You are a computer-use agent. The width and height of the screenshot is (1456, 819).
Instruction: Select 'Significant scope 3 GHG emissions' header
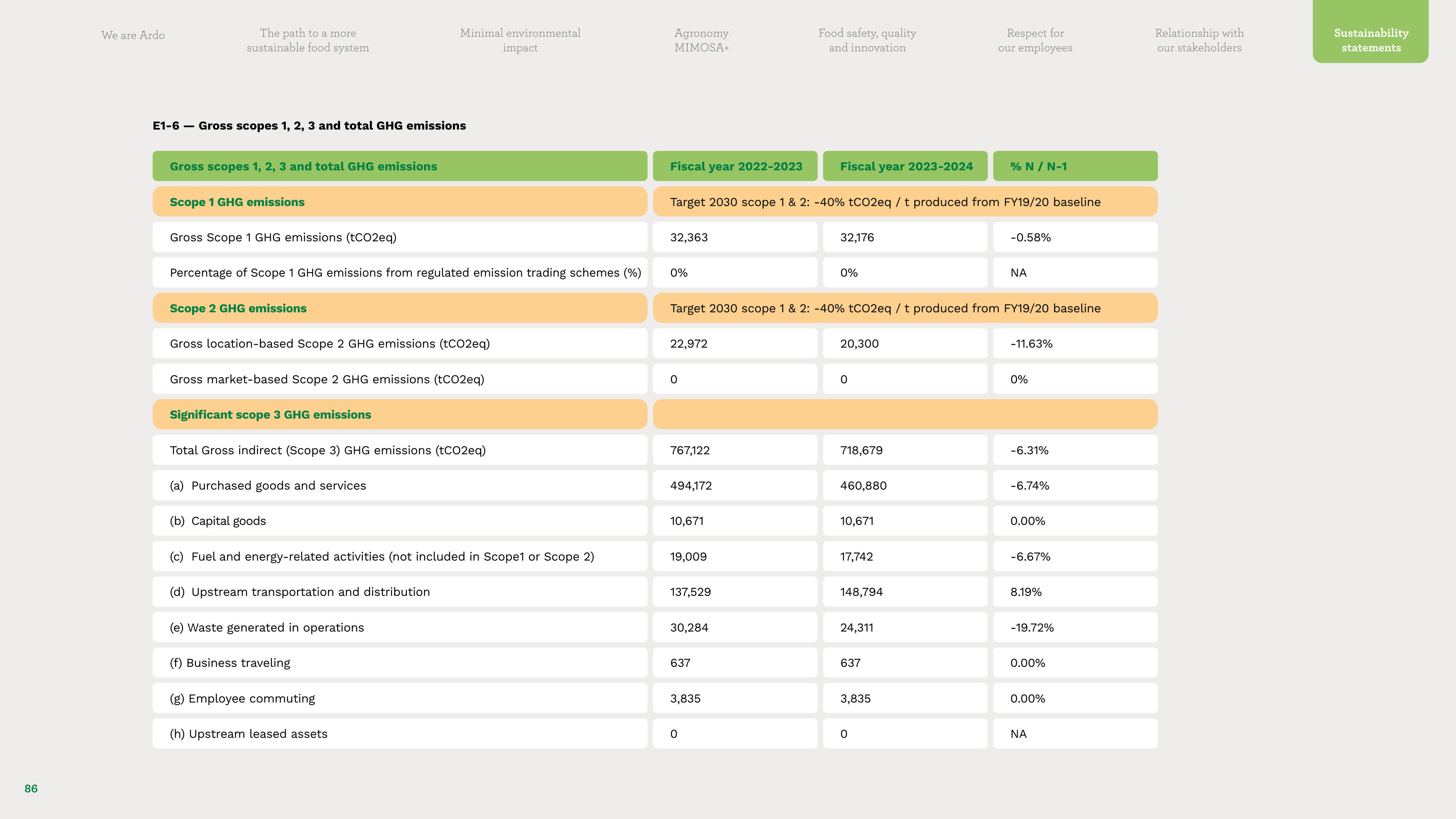(x=400, y=414)
